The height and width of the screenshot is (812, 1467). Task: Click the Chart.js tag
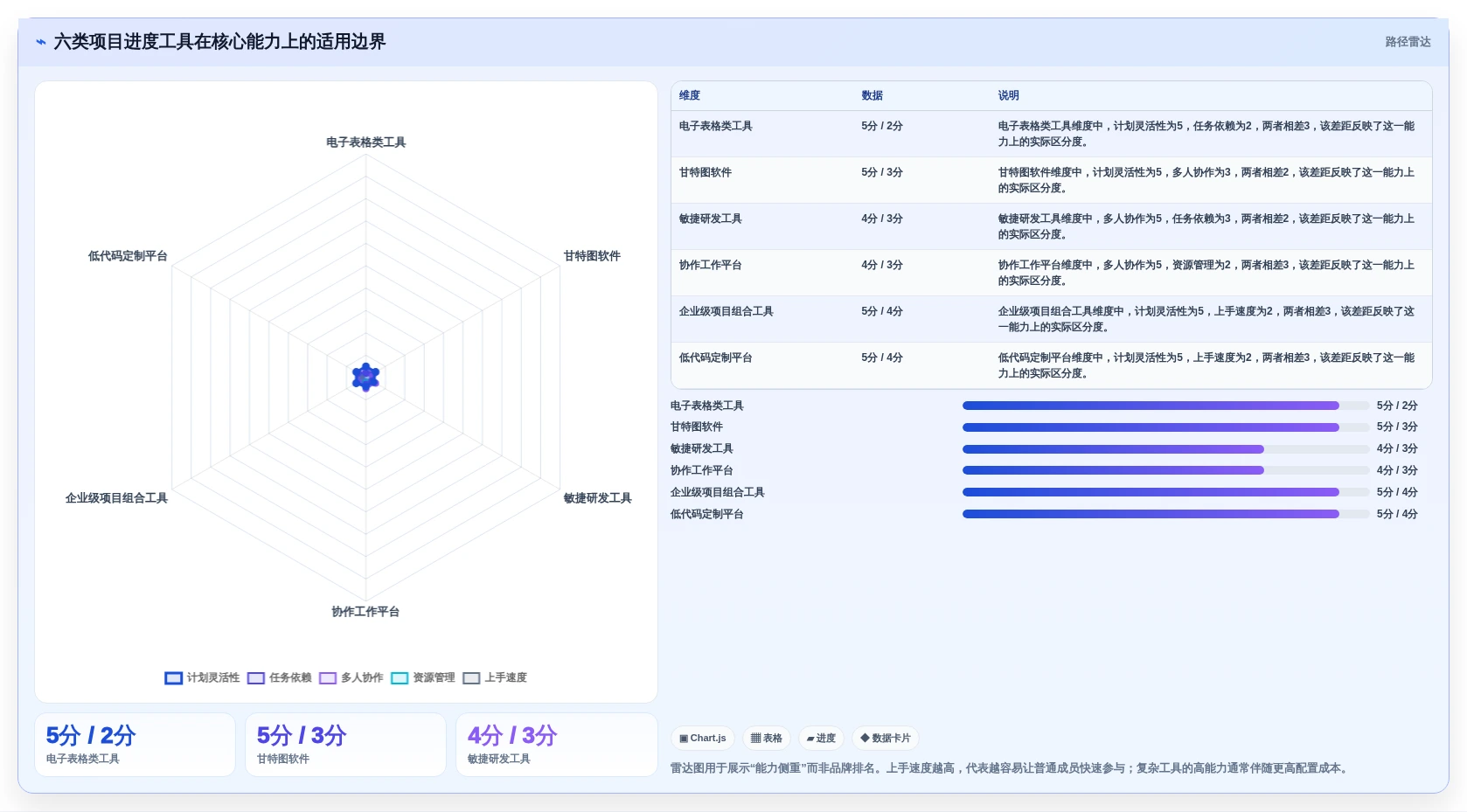point(703,738)
